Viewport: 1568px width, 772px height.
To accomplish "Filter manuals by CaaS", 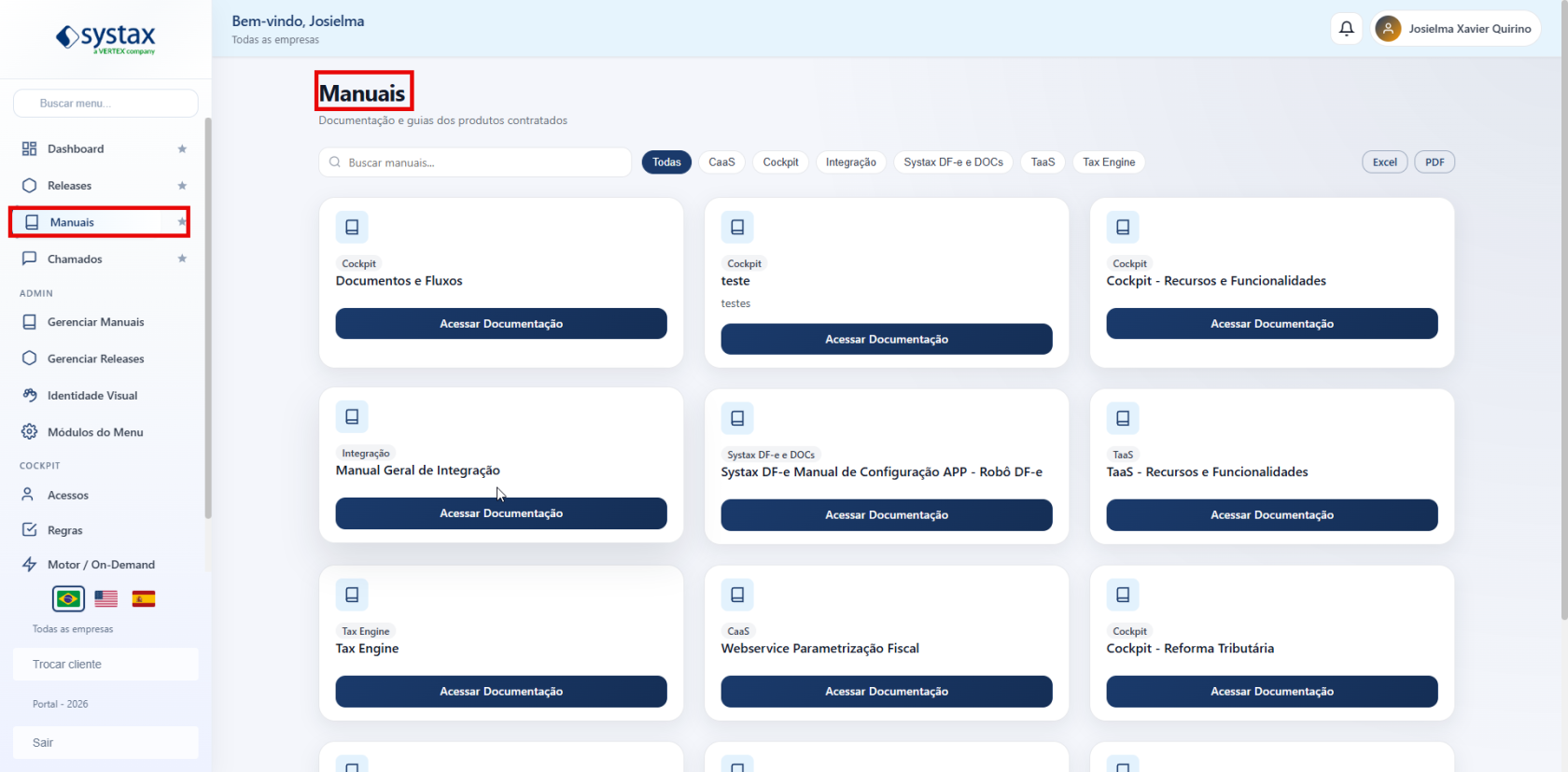I will pos(721,162).
